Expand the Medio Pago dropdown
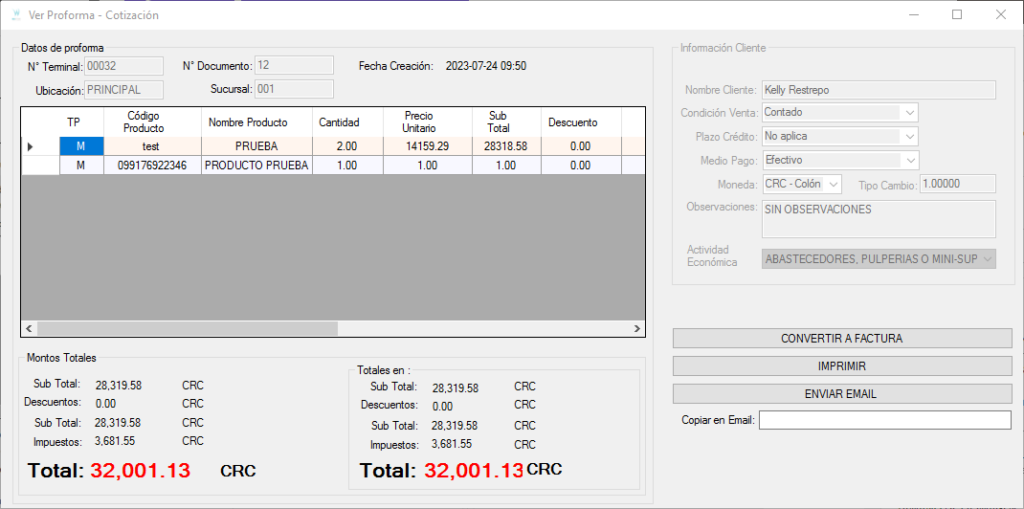 coord(908,160)
